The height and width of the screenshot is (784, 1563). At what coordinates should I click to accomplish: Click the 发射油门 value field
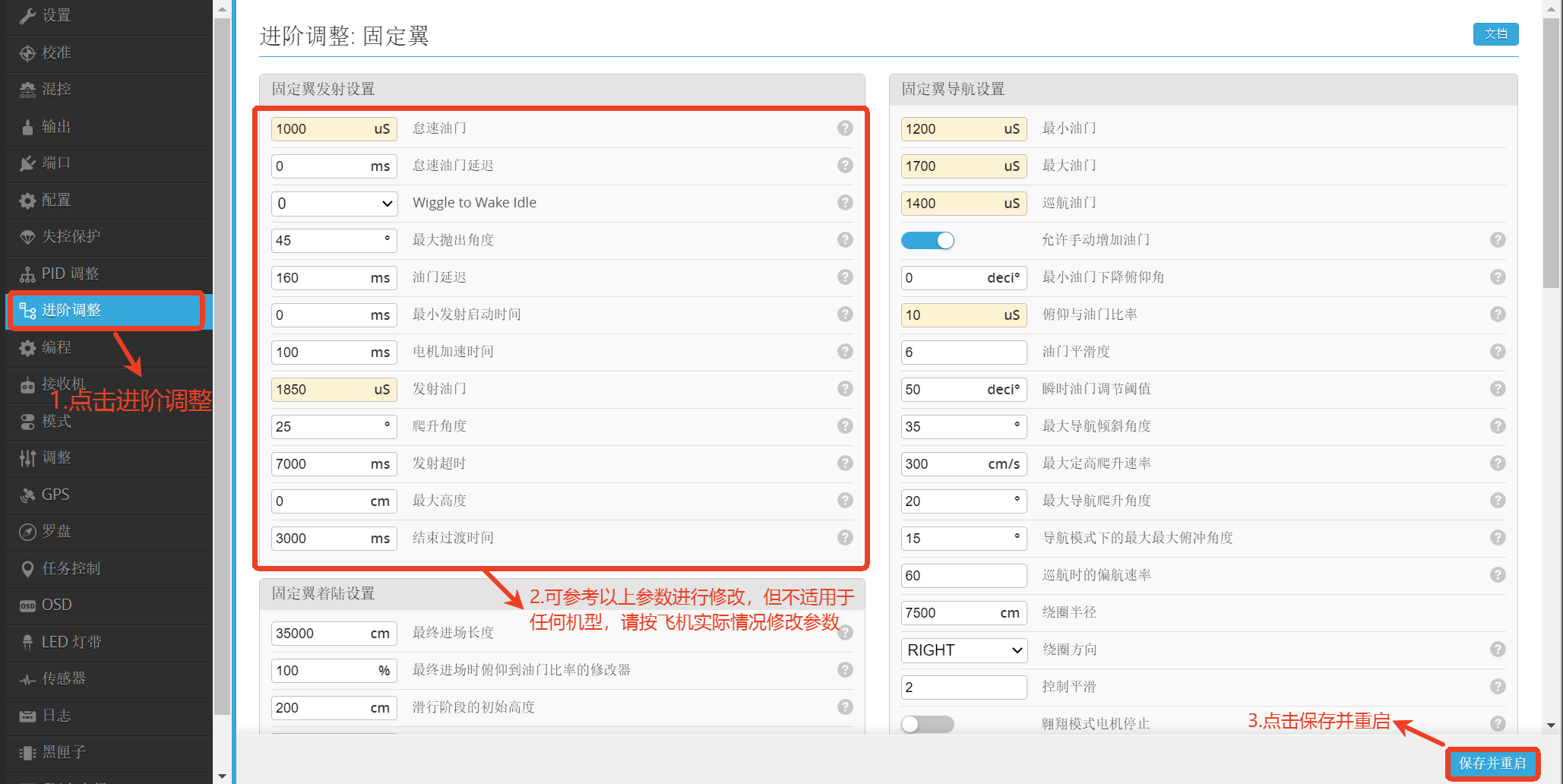[x=334, y=390]
